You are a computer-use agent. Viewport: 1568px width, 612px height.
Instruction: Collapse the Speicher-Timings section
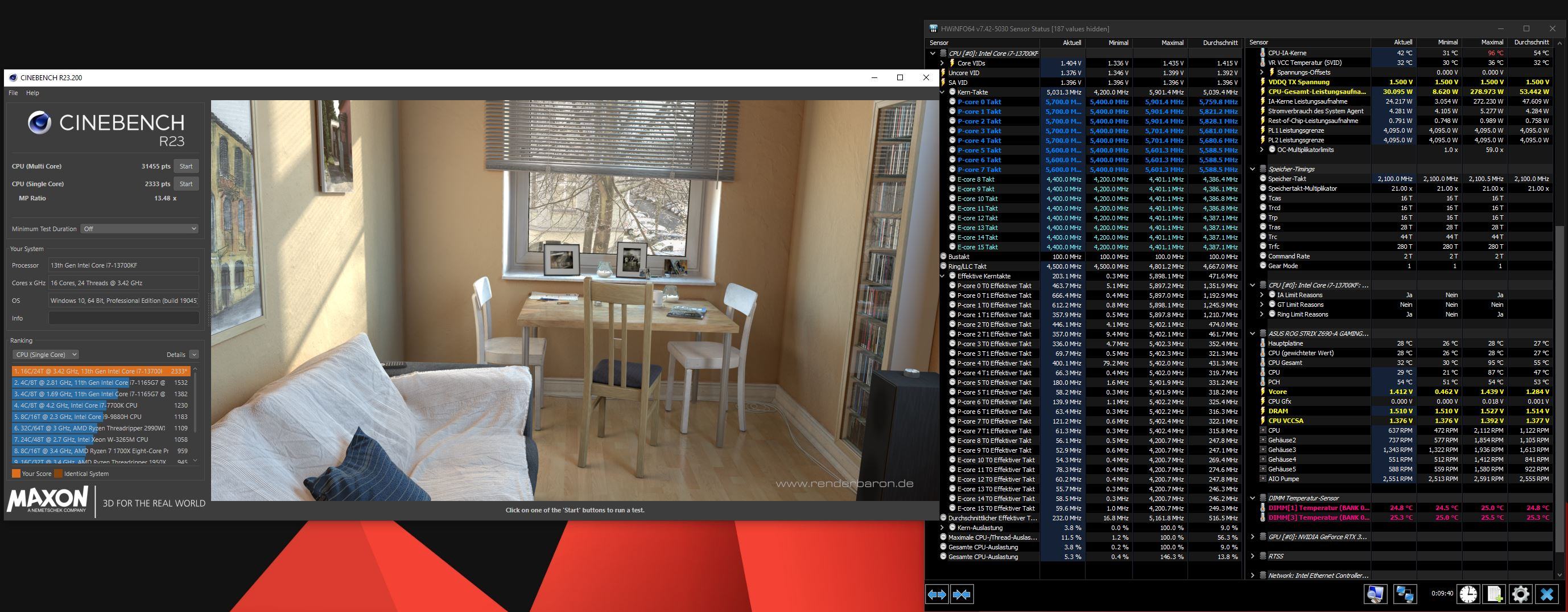(1253, 169)
